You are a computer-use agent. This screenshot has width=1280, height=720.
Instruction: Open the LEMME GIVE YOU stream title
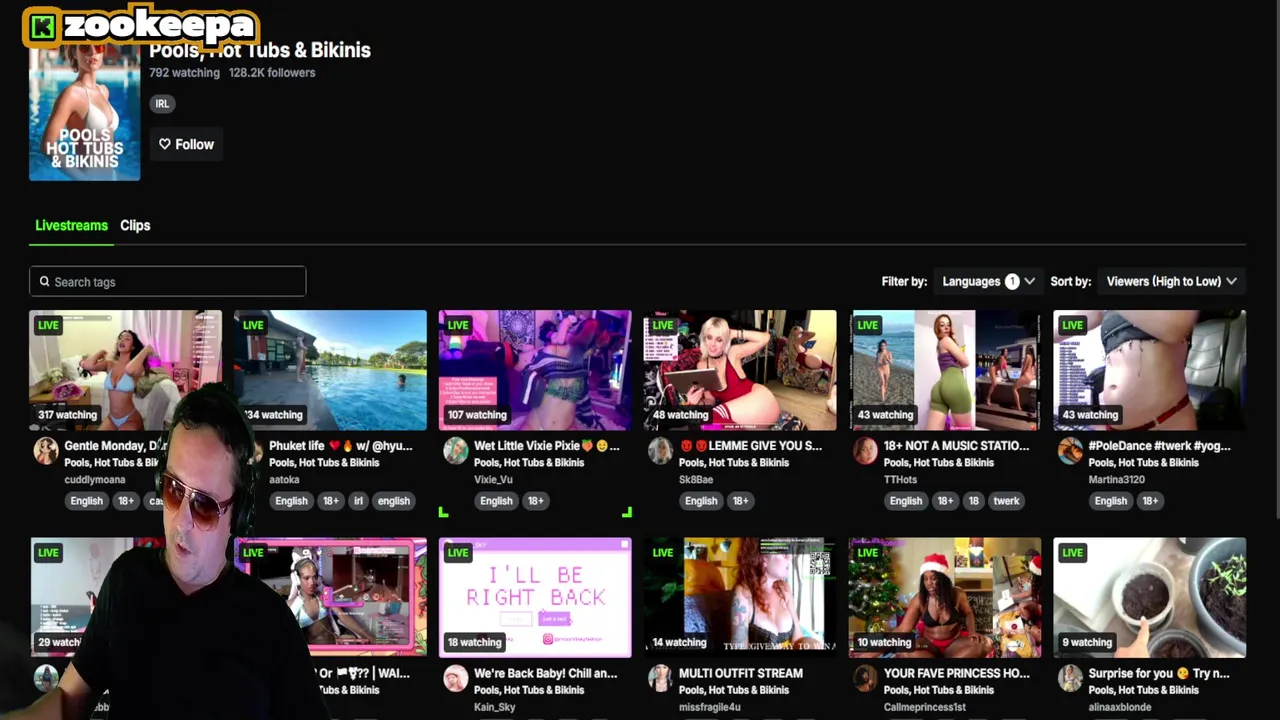pyautogui.click(x=751, y=446)
